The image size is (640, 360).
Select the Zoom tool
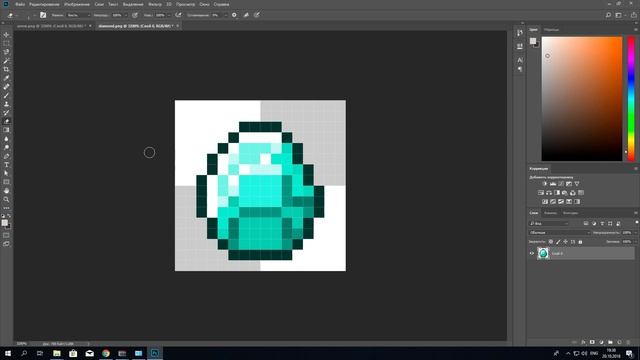point(6,200)
